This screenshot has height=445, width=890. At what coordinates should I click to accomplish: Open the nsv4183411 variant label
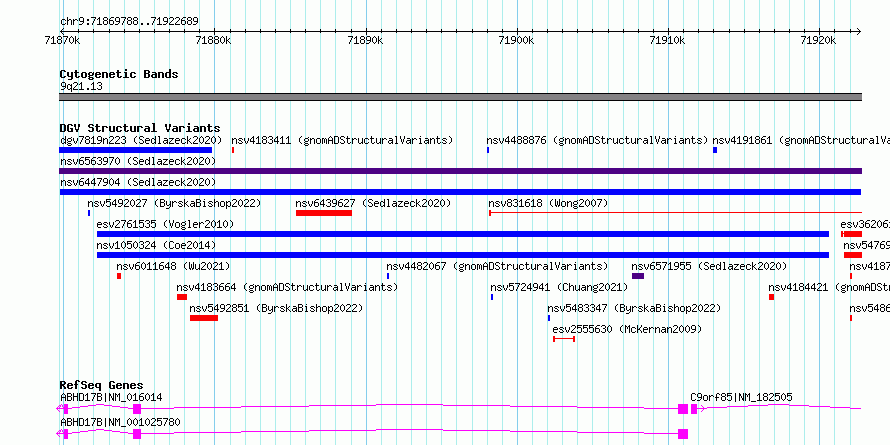click(x=342, y=140)
